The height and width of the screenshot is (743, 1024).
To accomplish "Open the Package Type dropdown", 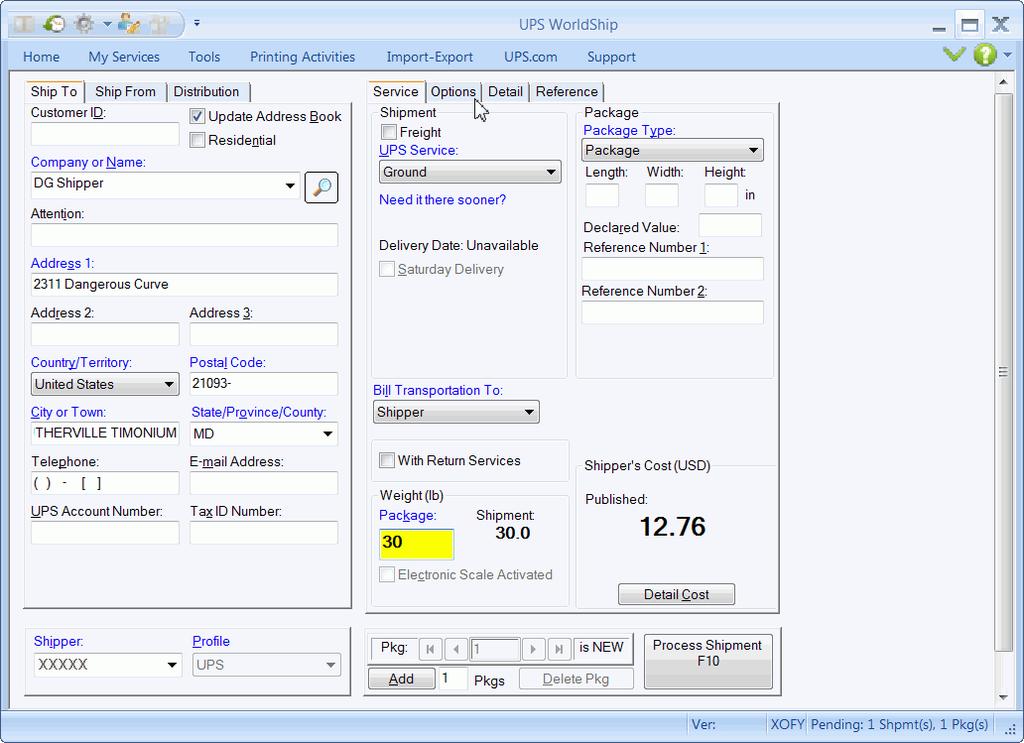I will 672,150.
